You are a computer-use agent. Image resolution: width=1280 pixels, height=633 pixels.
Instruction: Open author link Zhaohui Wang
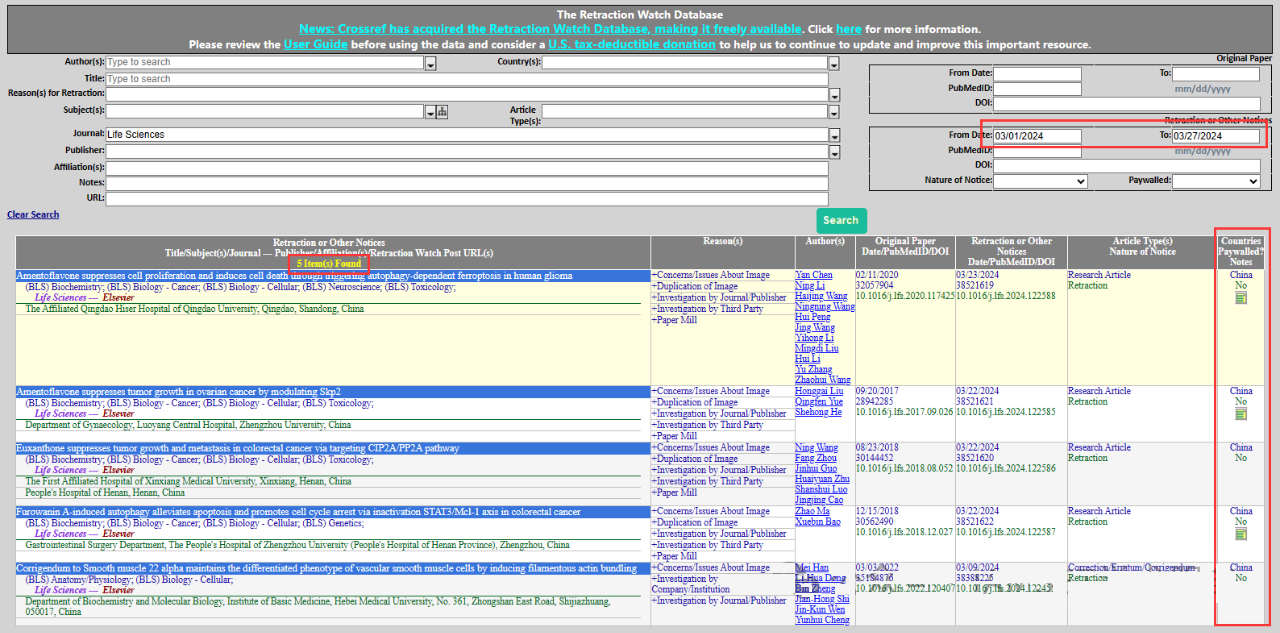(x=823, y=380)
